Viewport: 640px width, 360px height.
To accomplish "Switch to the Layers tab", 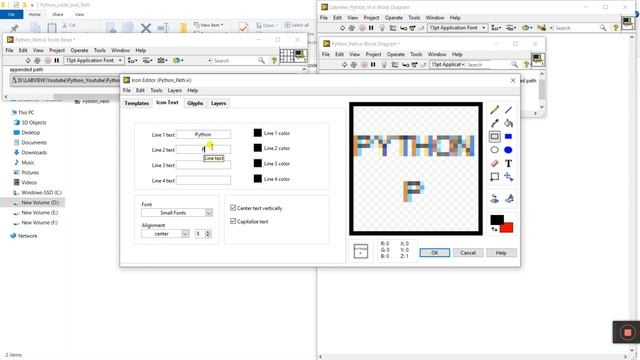I will tap(218, 103).
